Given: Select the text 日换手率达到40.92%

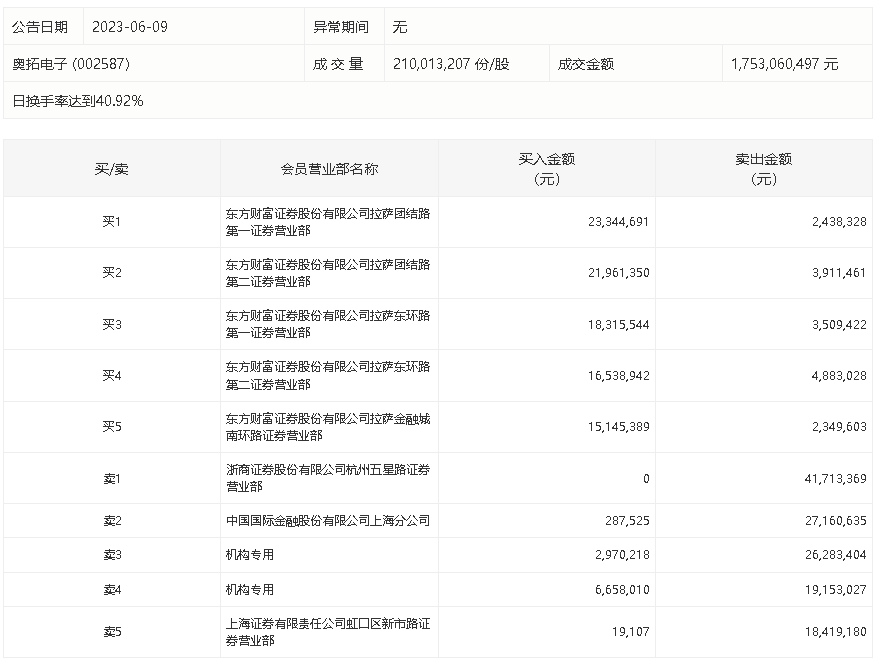Looking at the screenshot, I should [x=78, y=101].
